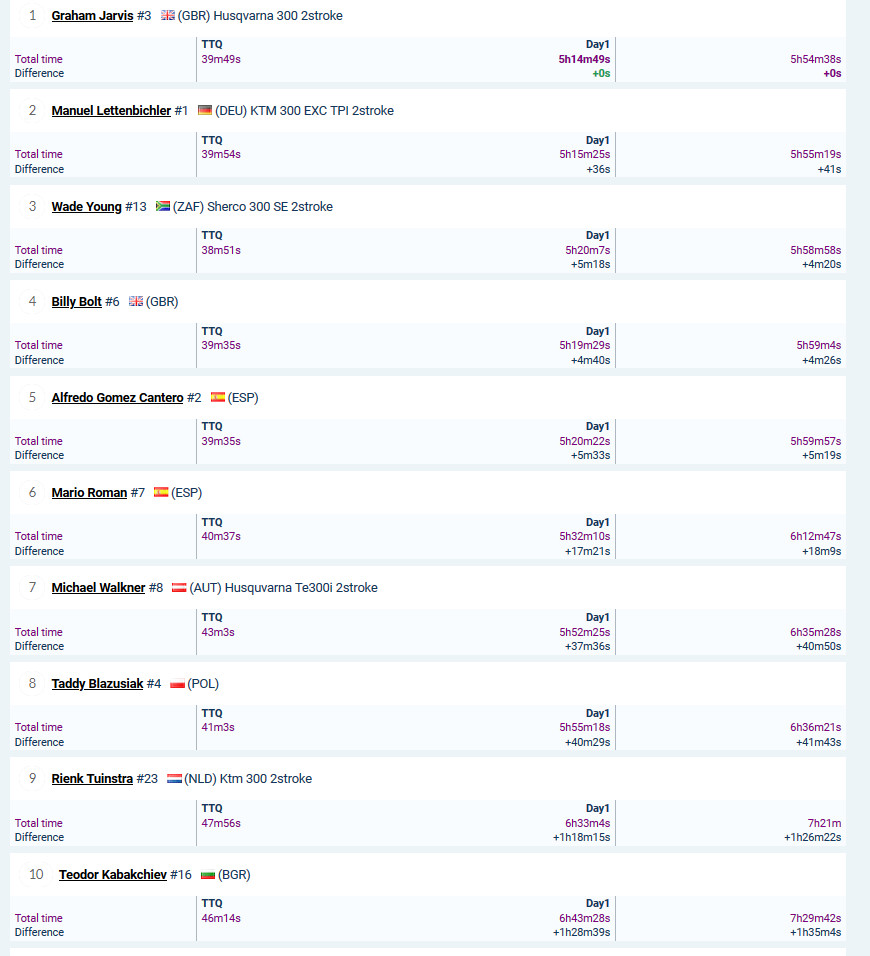Image resolution: width=870 pixels, height=956 pixels.
Task: Click the Austrian flag beside Michael Walkner
Action: [179, 588]
